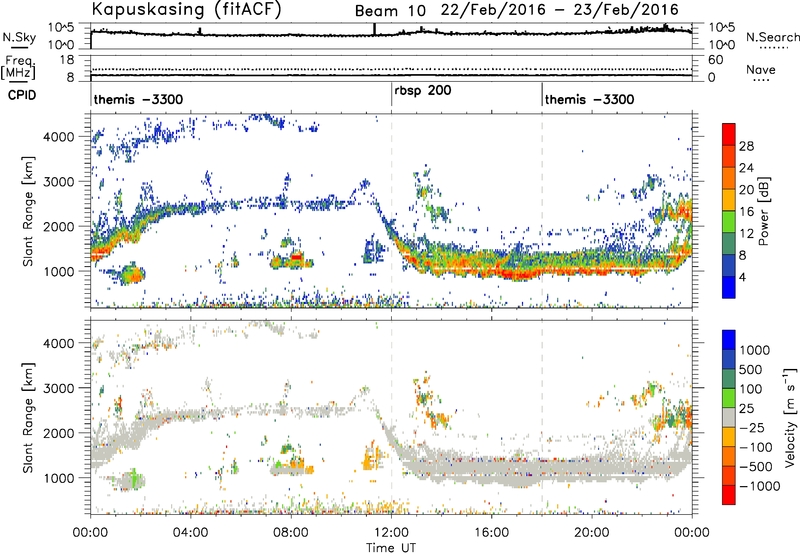The image size is (800, 554).
Task: Click the 'Nave' legend label
Action: [x=761, y=70]
